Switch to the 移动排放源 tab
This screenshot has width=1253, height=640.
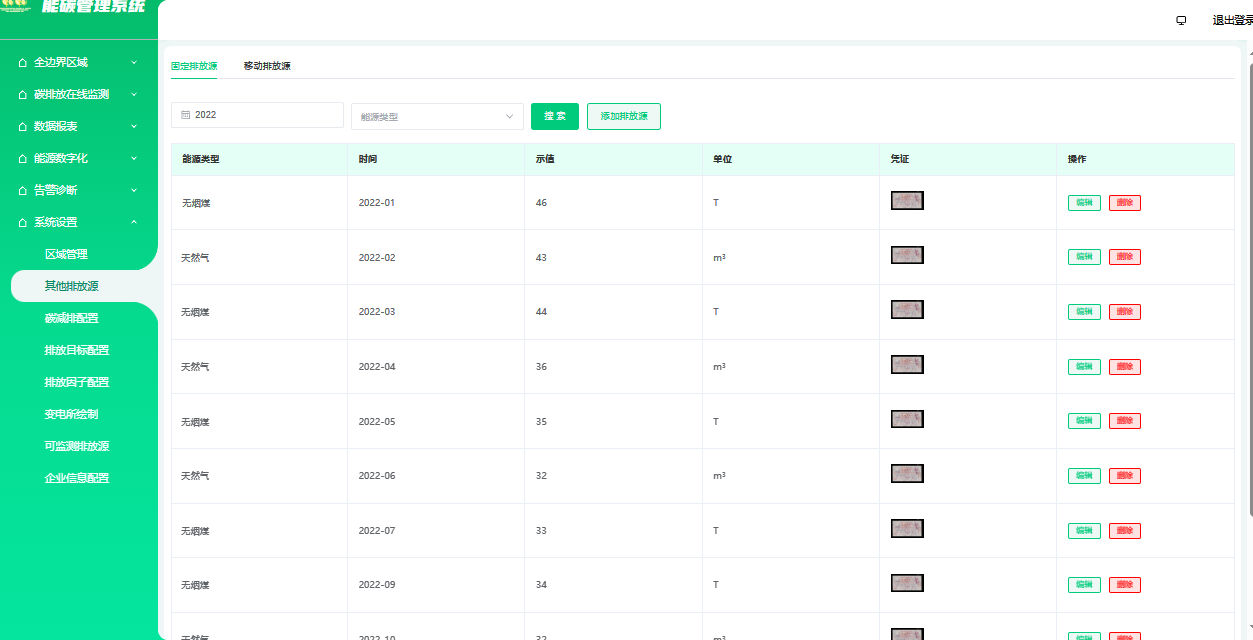tap(267, 66)
